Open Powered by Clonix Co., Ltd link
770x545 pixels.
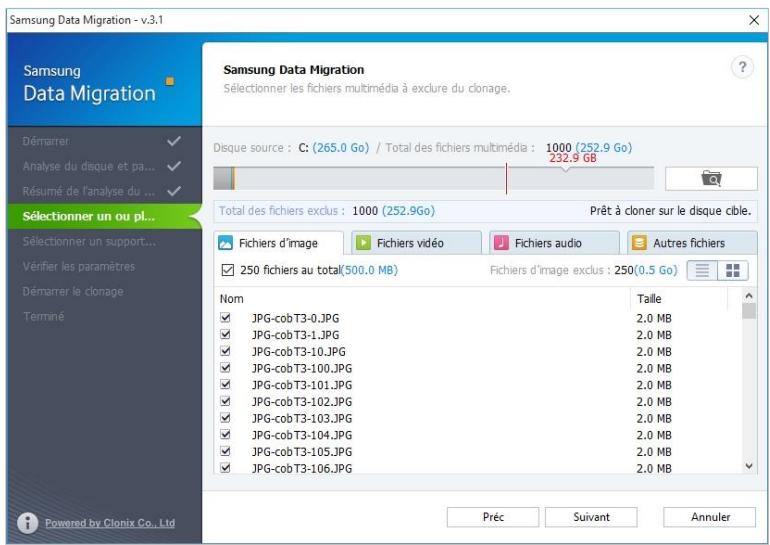click(110, 523)
